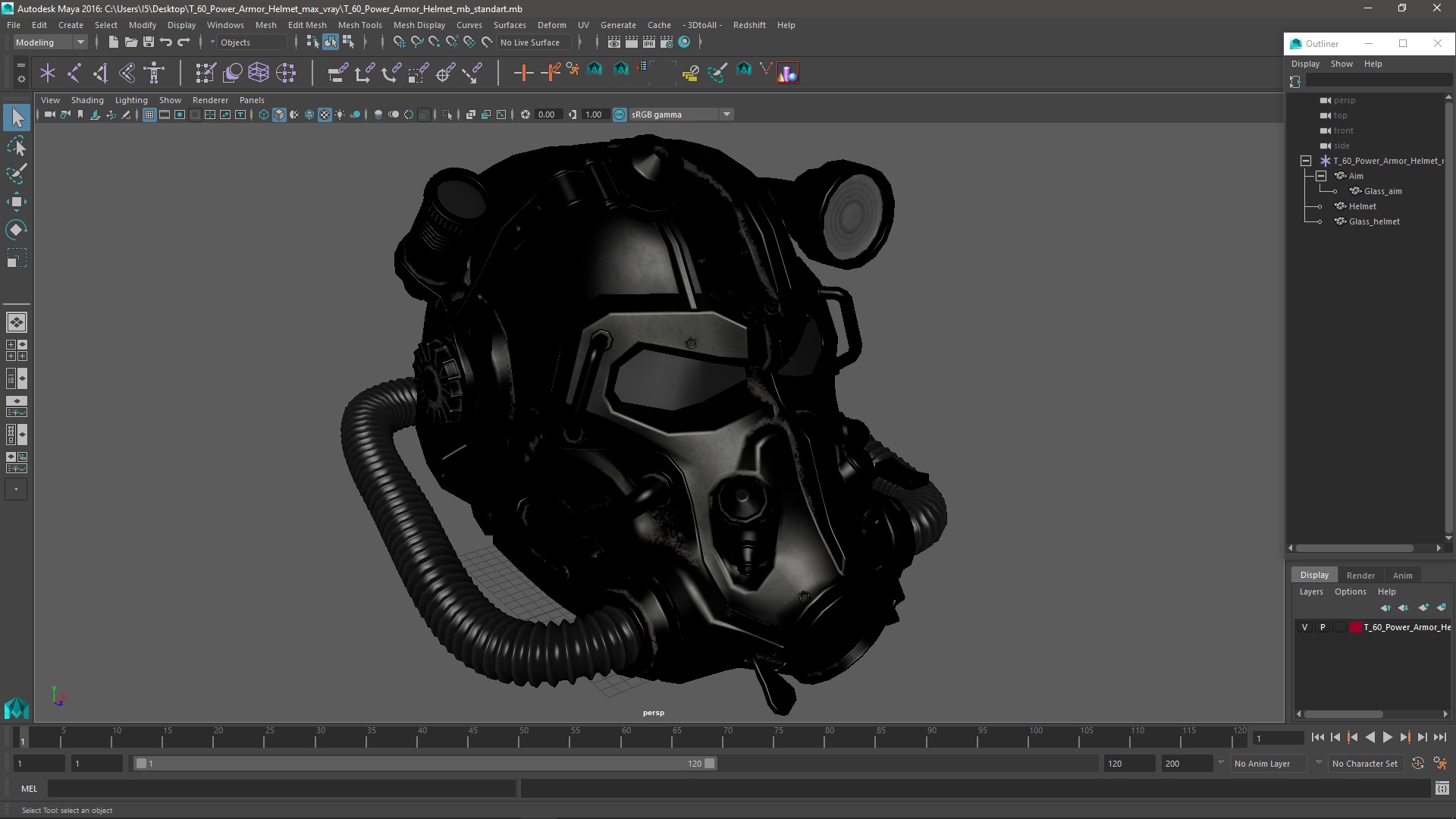Click the Open scene folder icon
The height and width of the screenshot is (819, 1456).
130,42
